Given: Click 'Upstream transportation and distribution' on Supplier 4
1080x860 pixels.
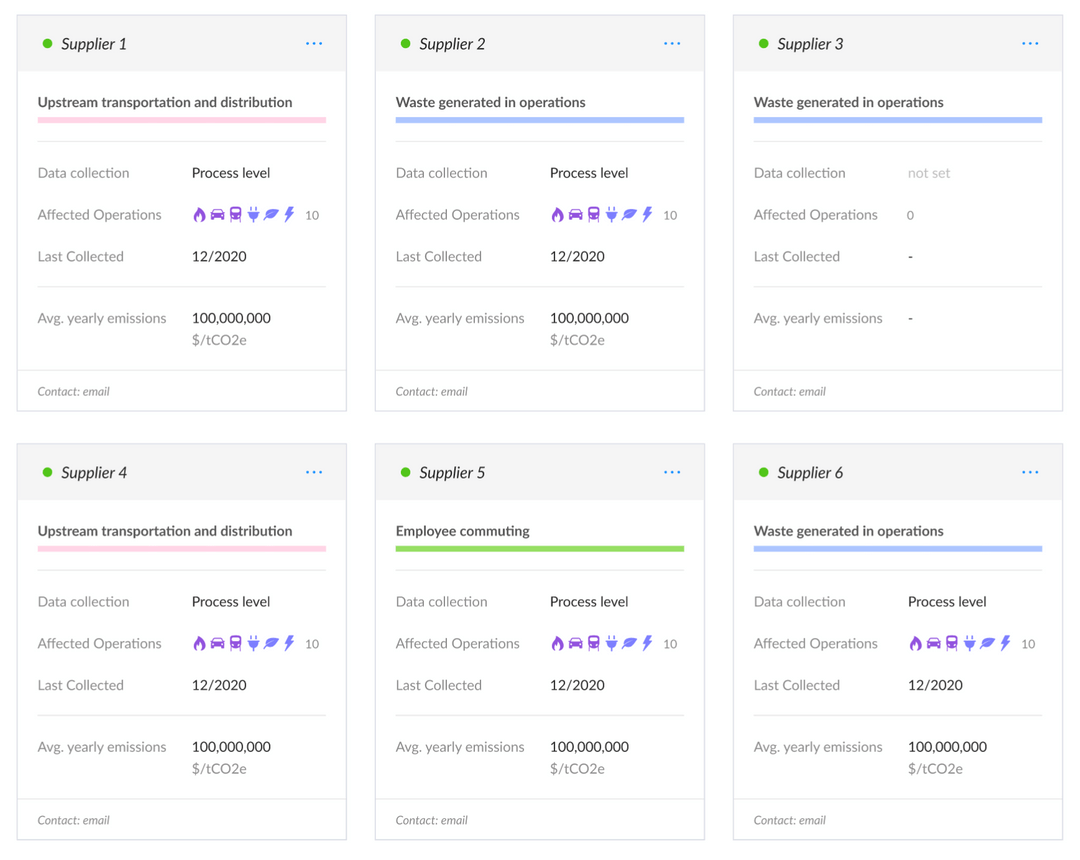Looking at the screenshot, I should pos(165,531).
